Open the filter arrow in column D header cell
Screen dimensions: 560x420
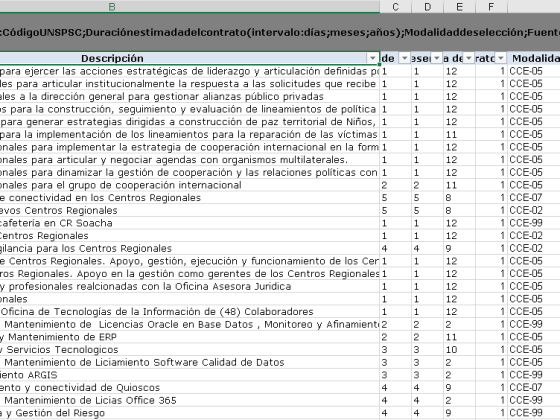click(436, 58)
